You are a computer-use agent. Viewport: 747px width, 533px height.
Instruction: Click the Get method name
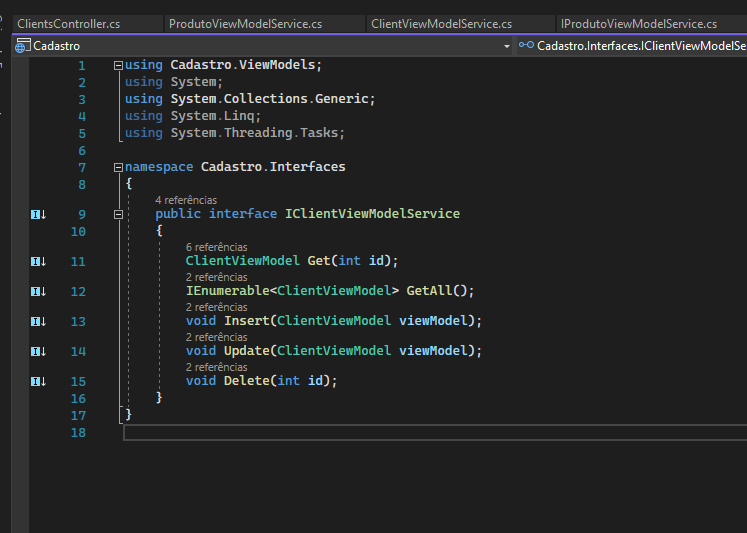pyautogui.click(x=319, y=261)
